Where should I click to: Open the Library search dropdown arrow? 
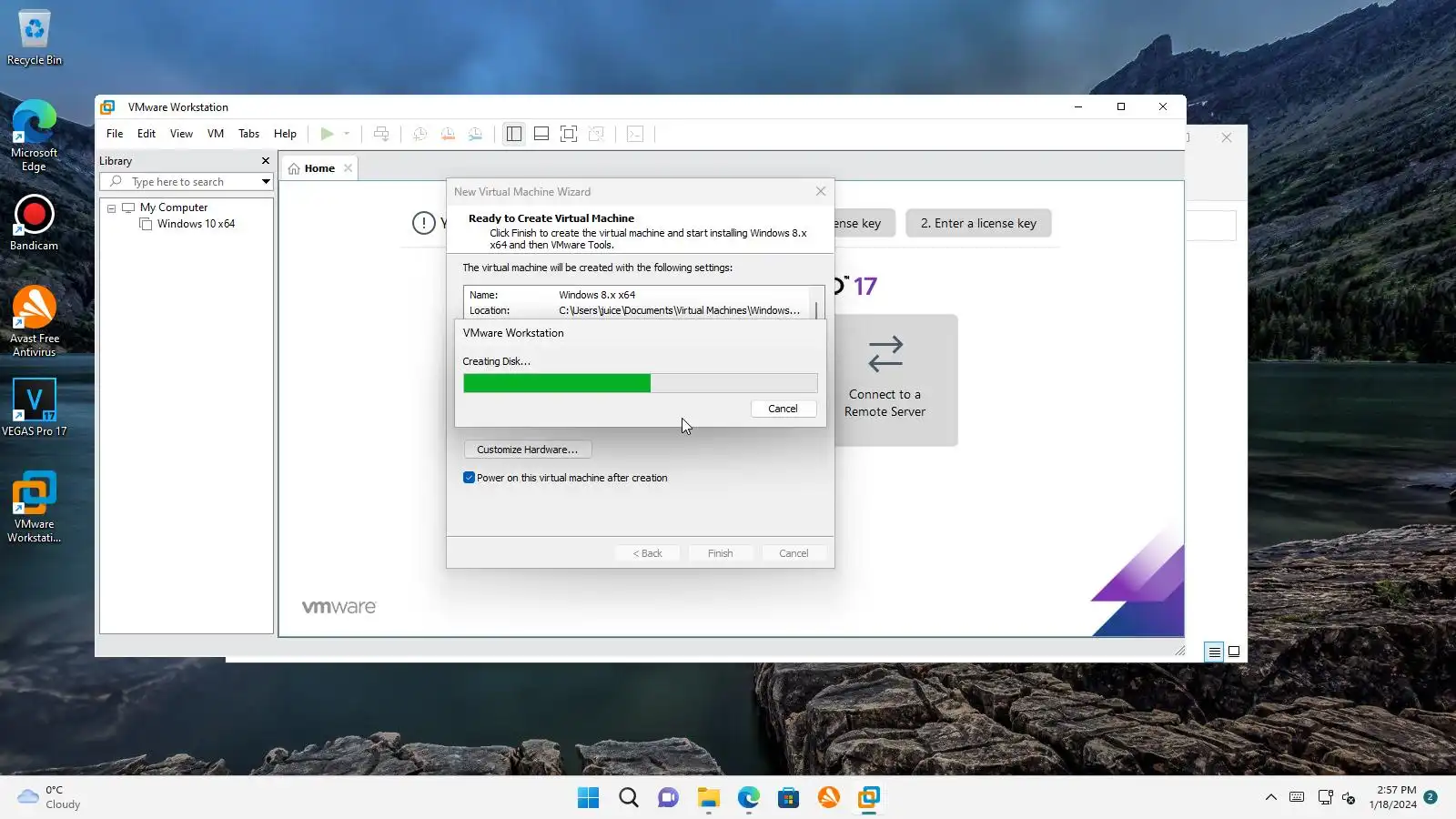pyautogui.click(x=266, y=182)
